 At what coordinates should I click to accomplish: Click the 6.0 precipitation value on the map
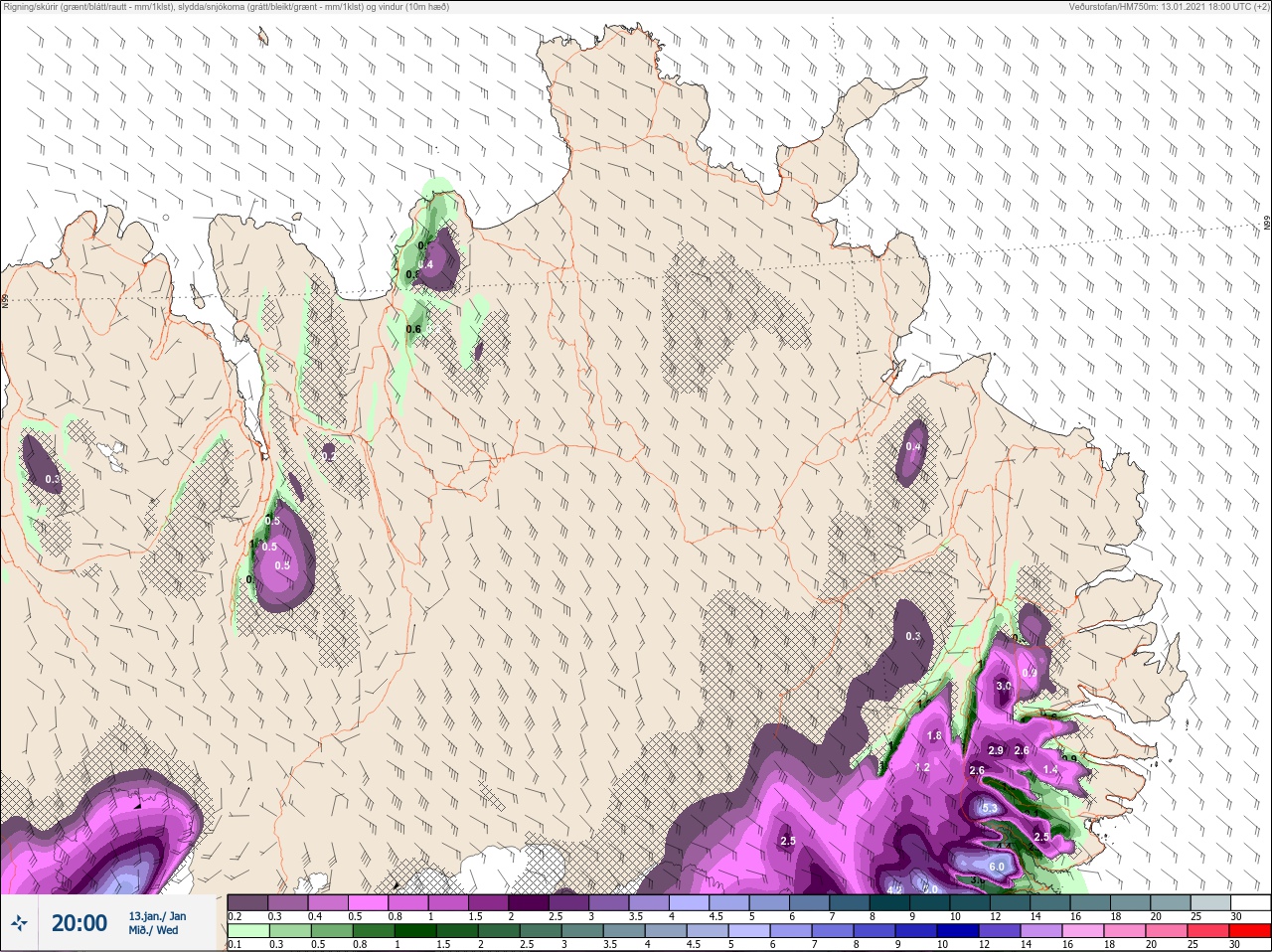pyautogui.click(x=996, y=867)
